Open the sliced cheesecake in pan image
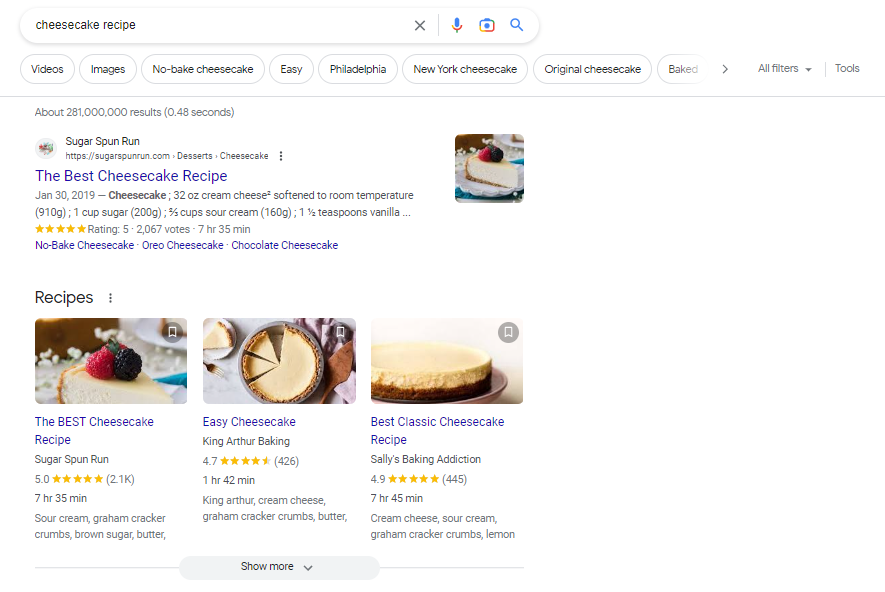This screenshot has height=592, width=885. 279,361
